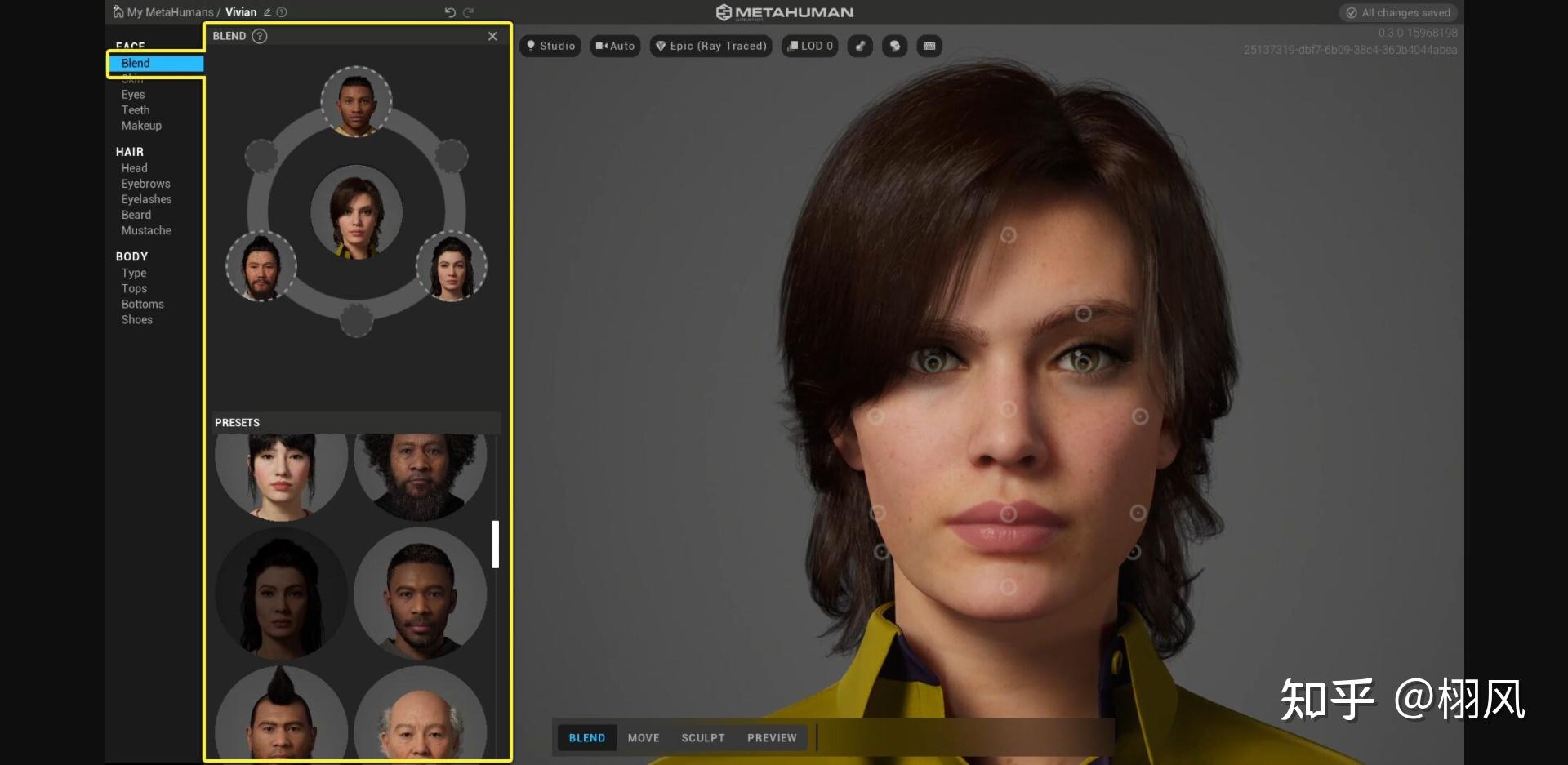The height and width of the screenshot is (765, 1568).
Task: Choose the preset woman with dark wavy hair
Action: [281, 594]
